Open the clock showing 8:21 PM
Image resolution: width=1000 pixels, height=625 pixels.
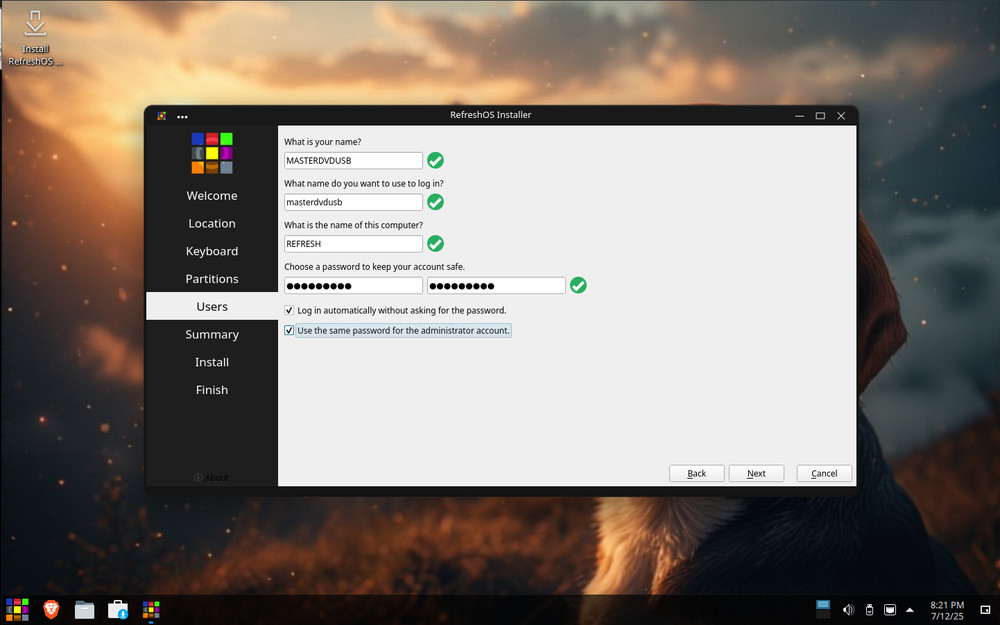tap(947, 610)
